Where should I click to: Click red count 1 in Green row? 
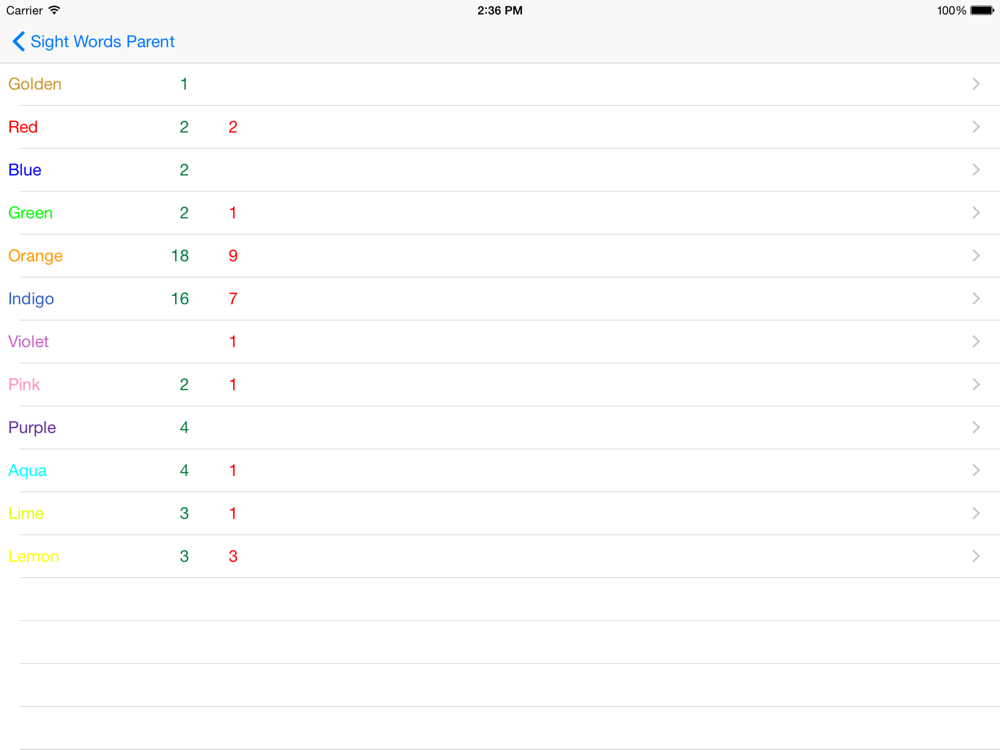click(x=233, y=213)
